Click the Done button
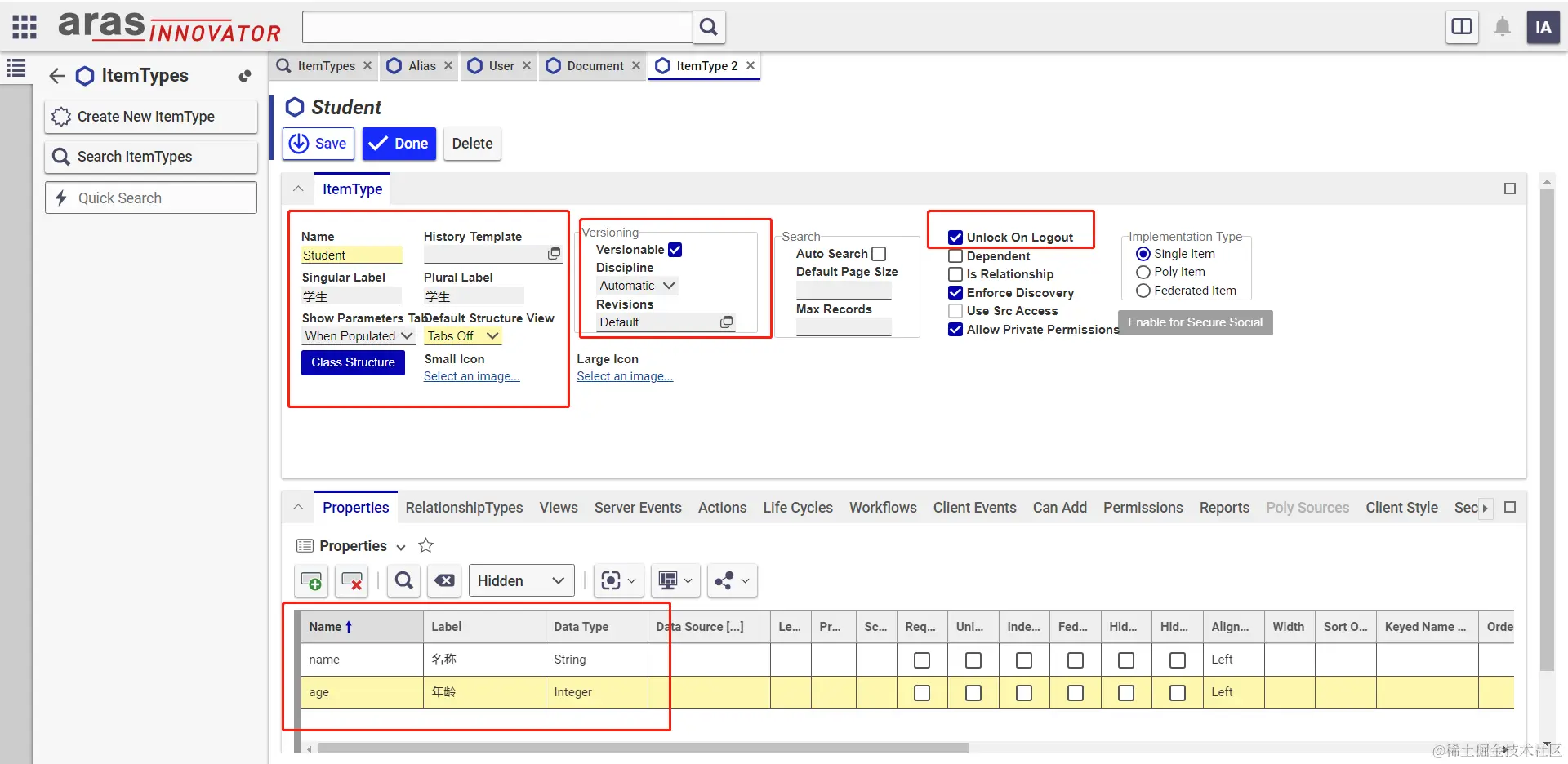 click(x=399, y=144)
